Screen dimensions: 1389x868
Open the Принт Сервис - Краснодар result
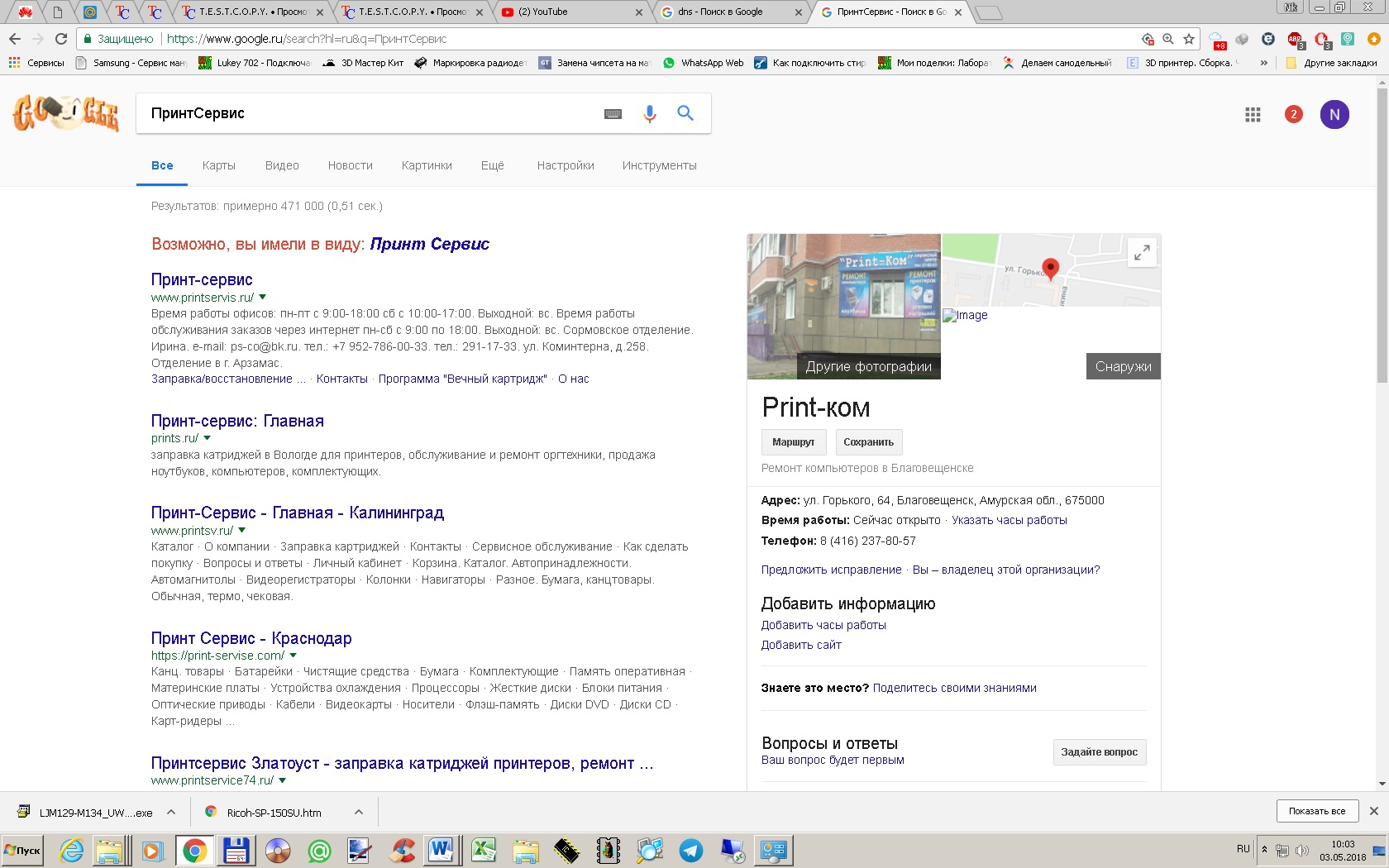click(x=251, y=638)
